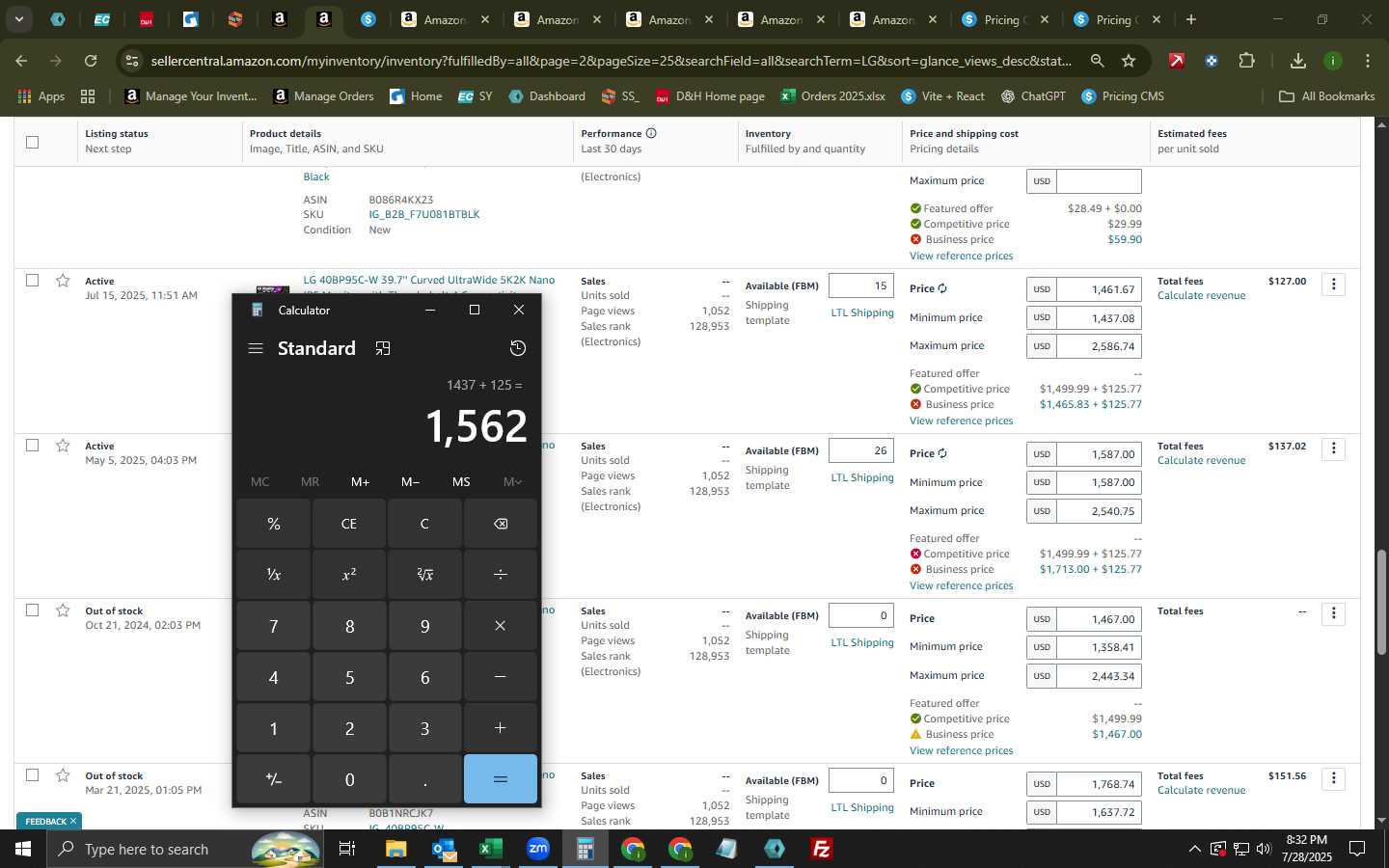Image resolution: width=1389 pixels, height=868 pixels.
Task: Click the zoom magnifier in the address bar
Action: click(1098, 61)
